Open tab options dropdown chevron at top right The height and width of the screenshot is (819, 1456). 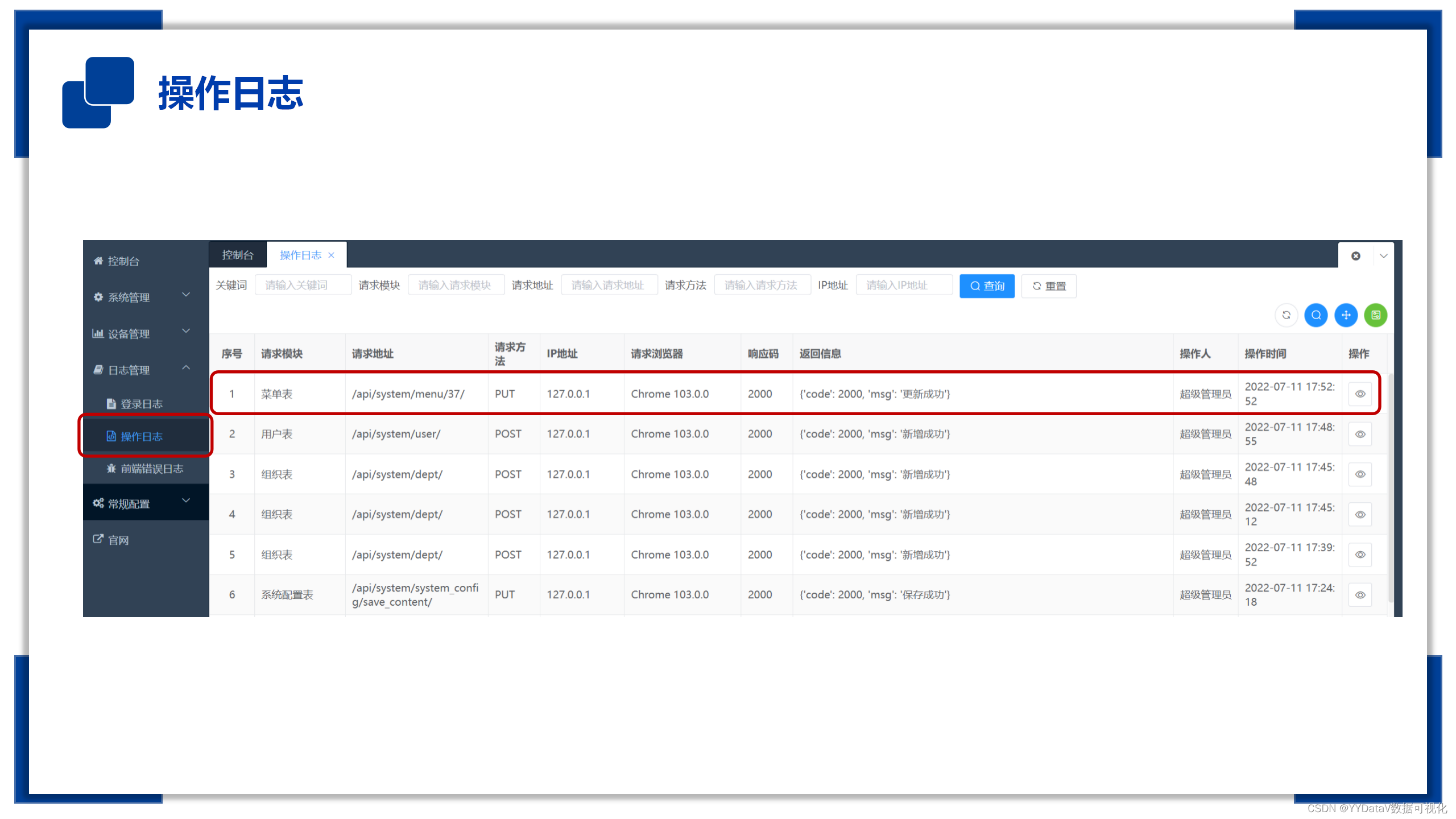click(1384, 256)
